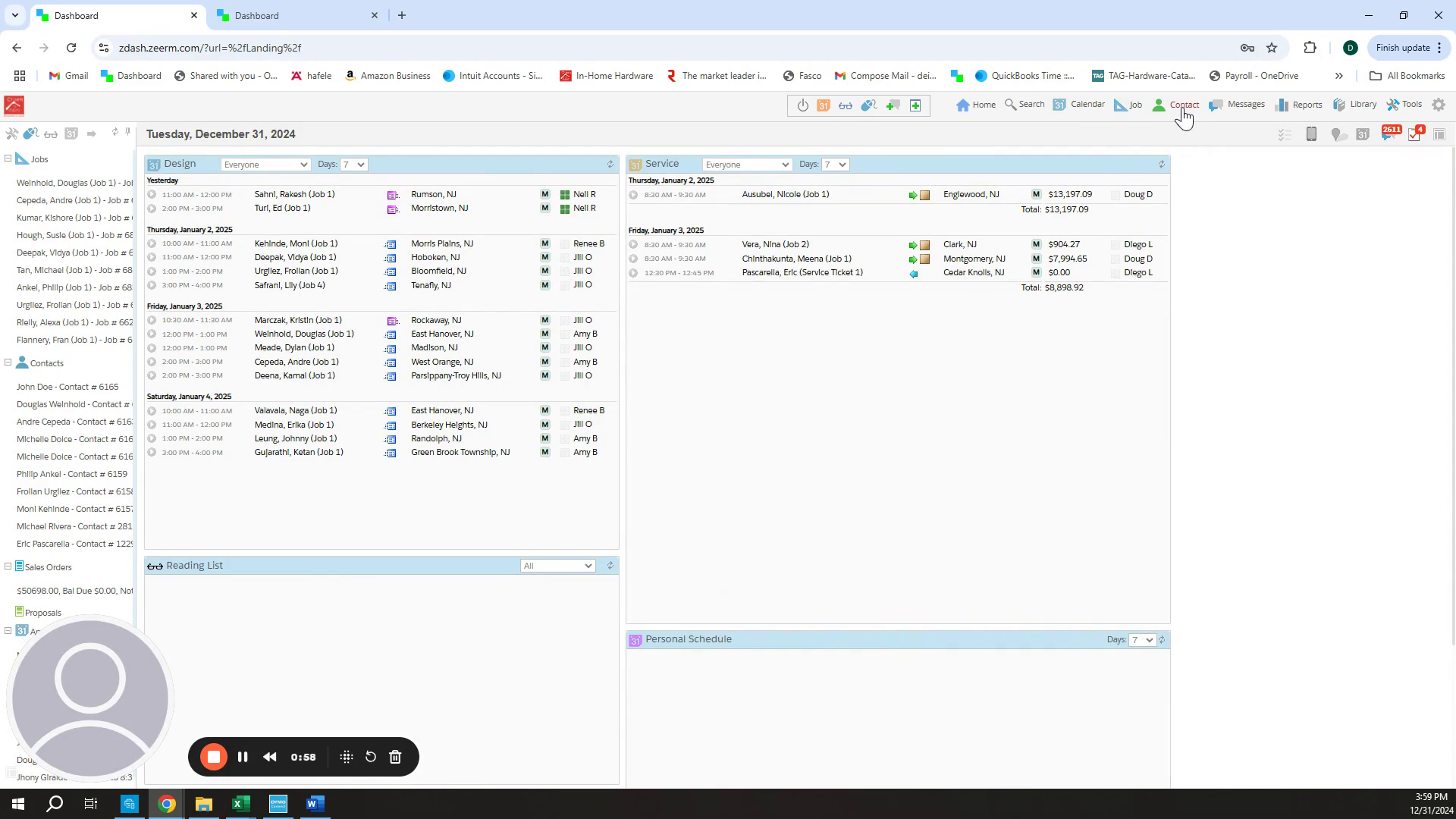Screen dimensions: 1456x819
Task: Toggle status circle for Ausubel, Nicole service
Action: click(633, 195)
